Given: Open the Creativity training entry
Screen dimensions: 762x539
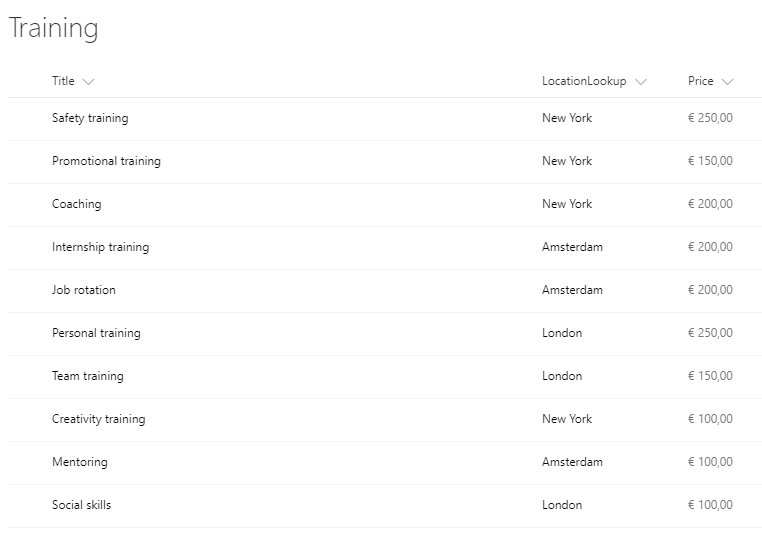Looking at the screenshot, I should click(x=99, y=419).
